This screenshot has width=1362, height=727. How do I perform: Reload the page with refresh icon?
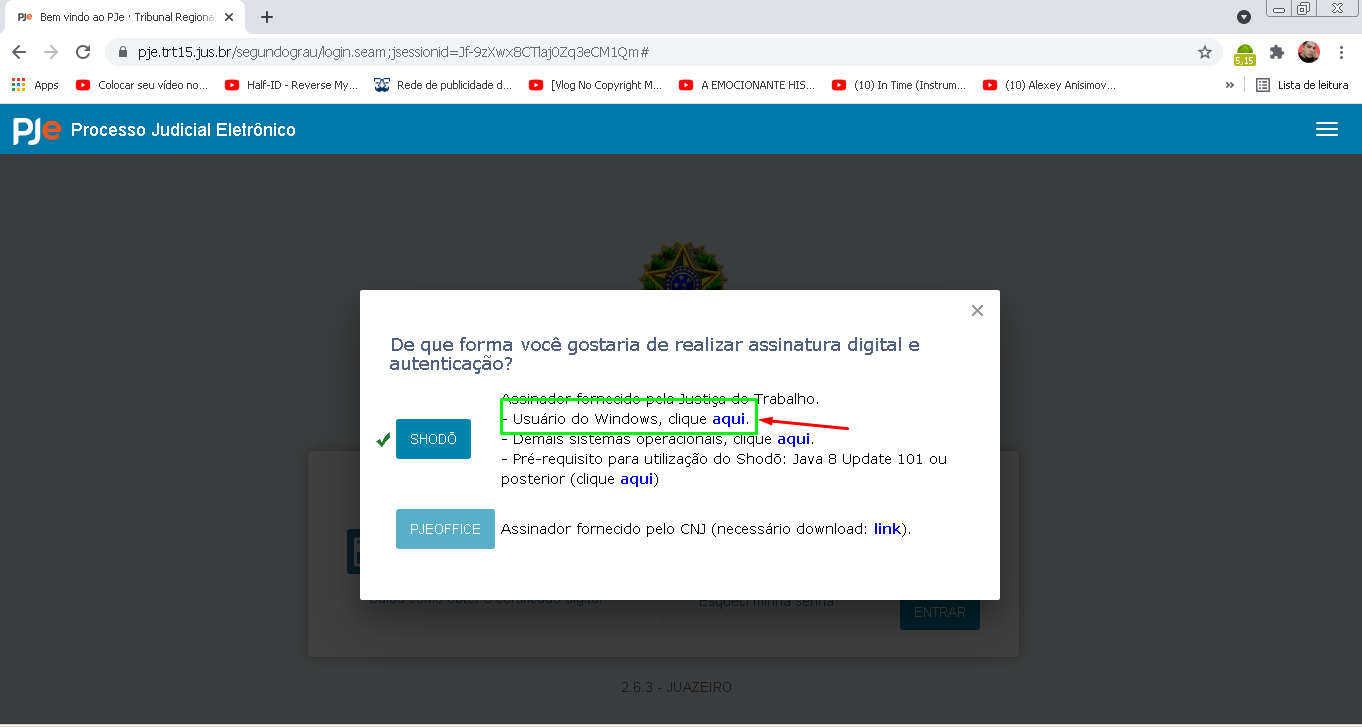pos(83,52)
